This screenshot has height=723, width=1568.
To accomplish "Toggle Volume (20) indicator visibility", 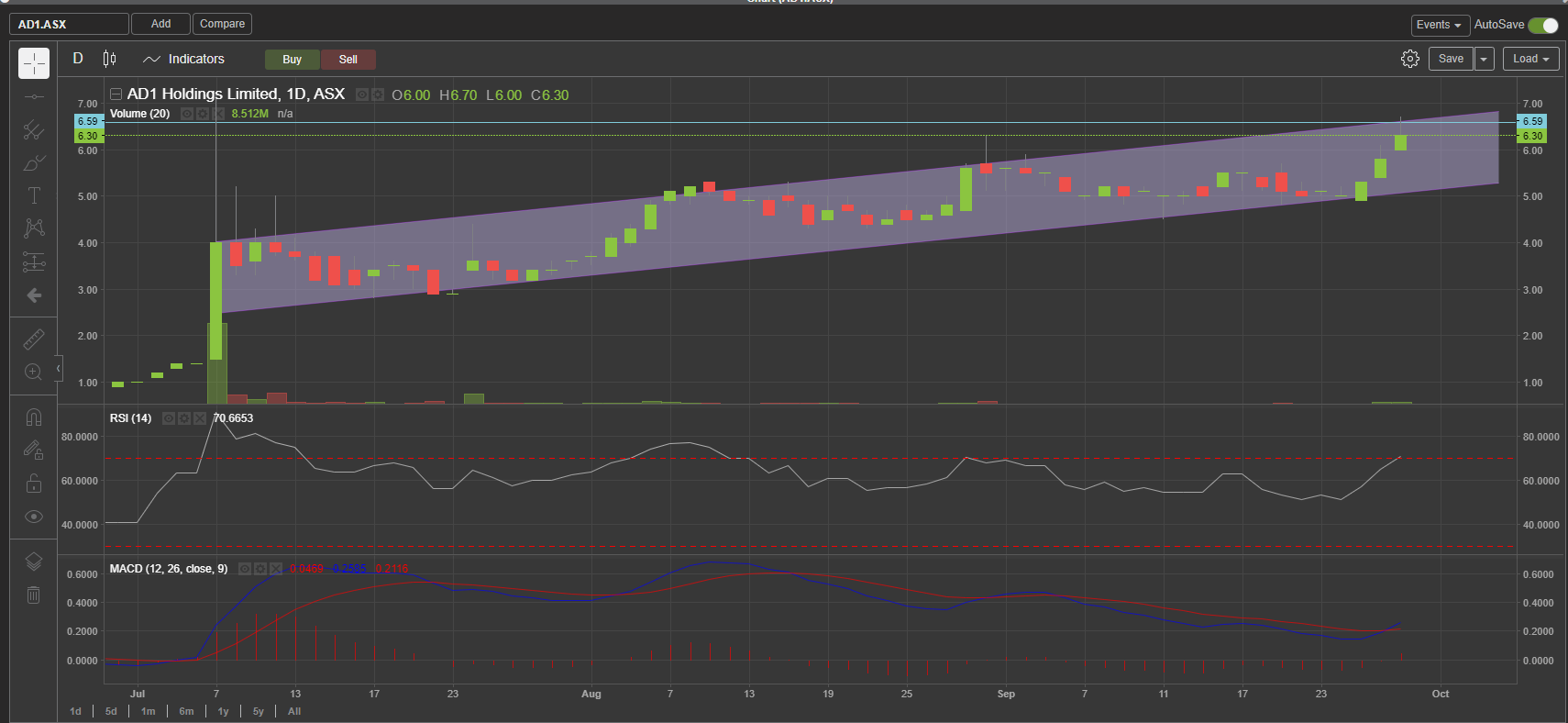I will tap(187, 114).
